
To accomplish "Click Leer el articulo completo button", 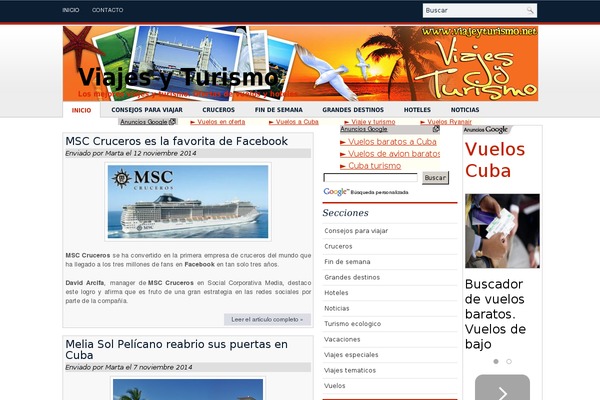I will tap(267, 319).
